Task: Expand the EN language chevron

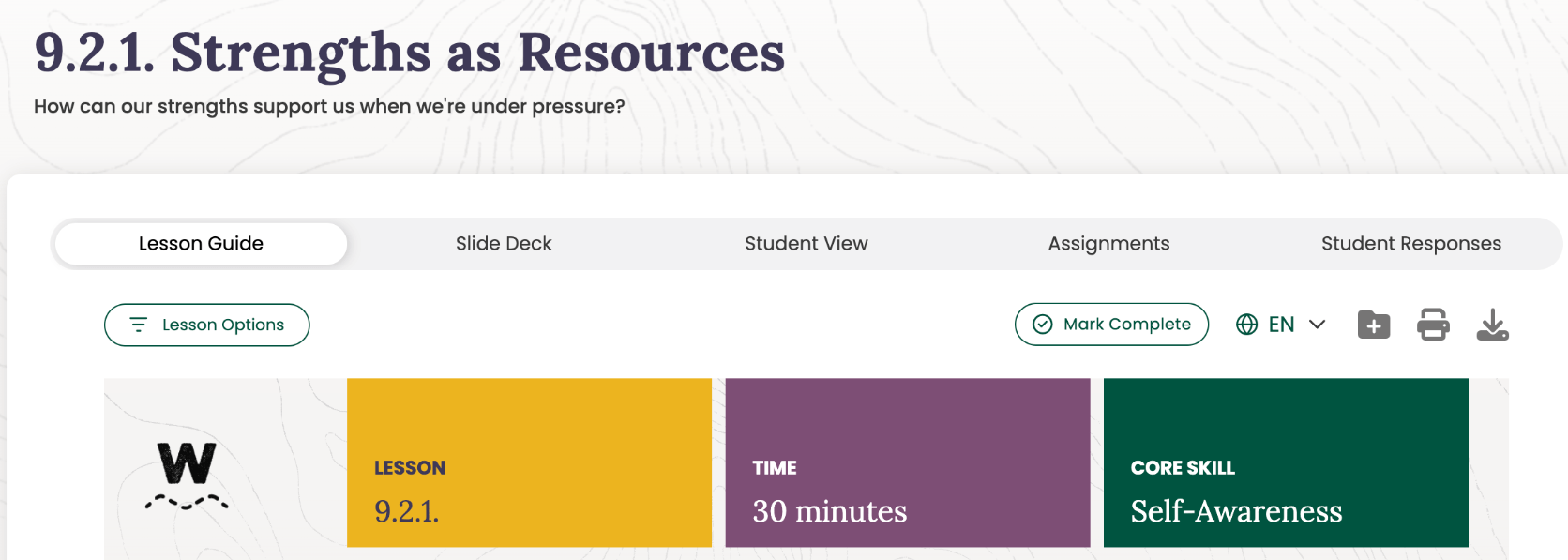Action: coord(1318,325)
